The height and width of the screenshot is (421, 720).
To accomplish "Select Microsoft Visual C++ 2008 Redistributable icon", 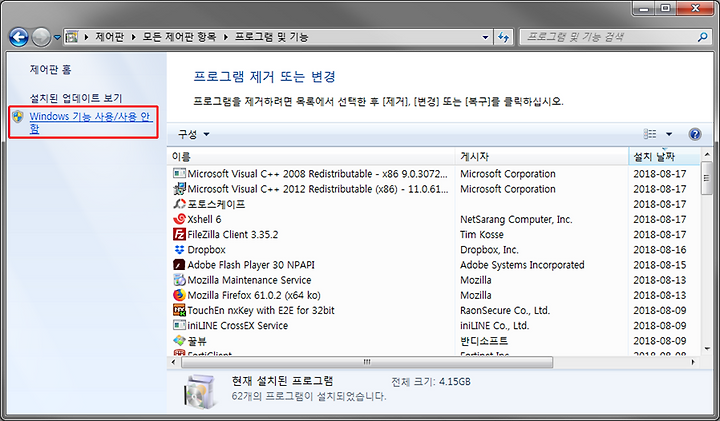I will tap(179, 174).
